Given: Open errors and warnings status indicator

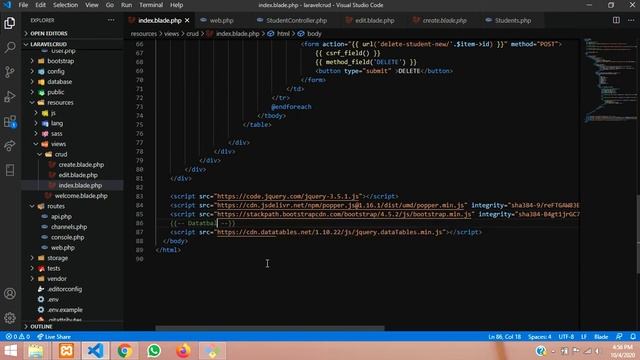Looking at the screenshot, I should [x=18, y=337].
